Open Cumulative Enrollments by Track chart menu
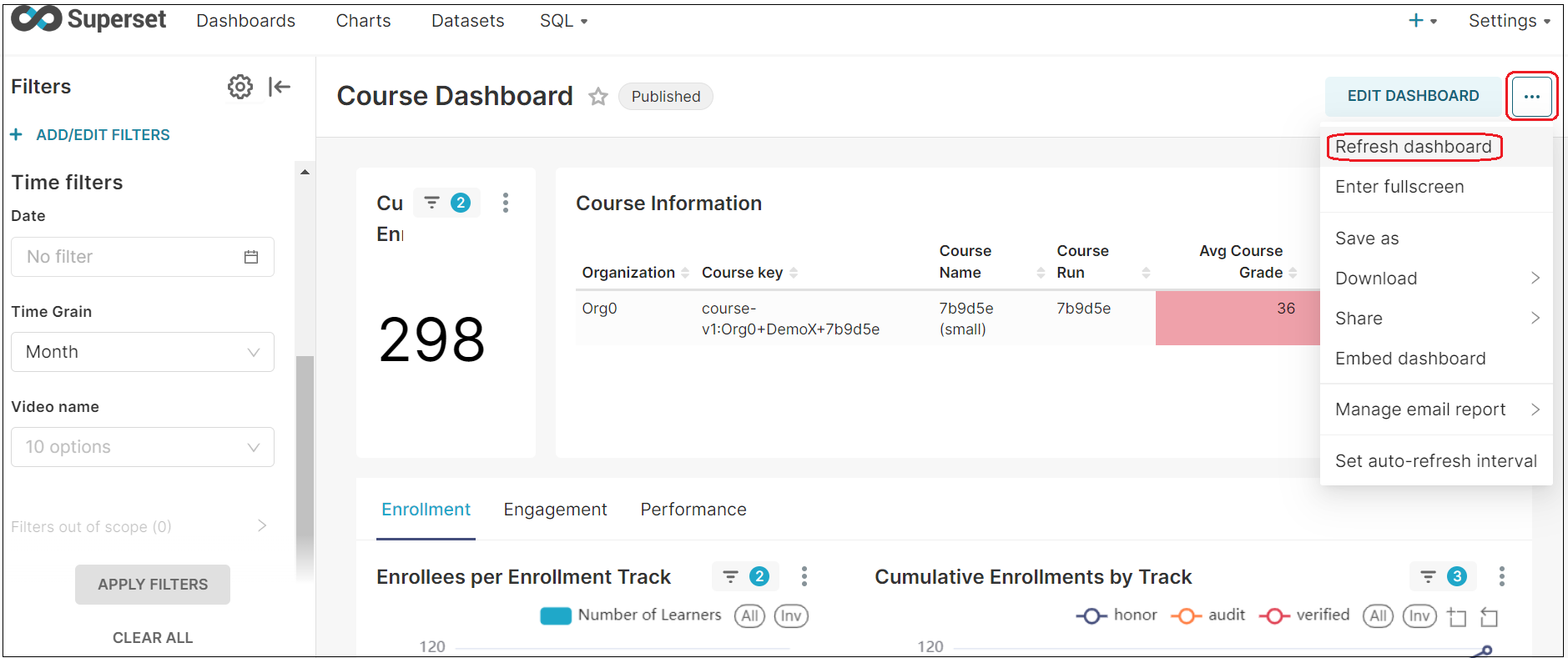The width and height of the screenshot is (1568, 658). pos(1501,576)
